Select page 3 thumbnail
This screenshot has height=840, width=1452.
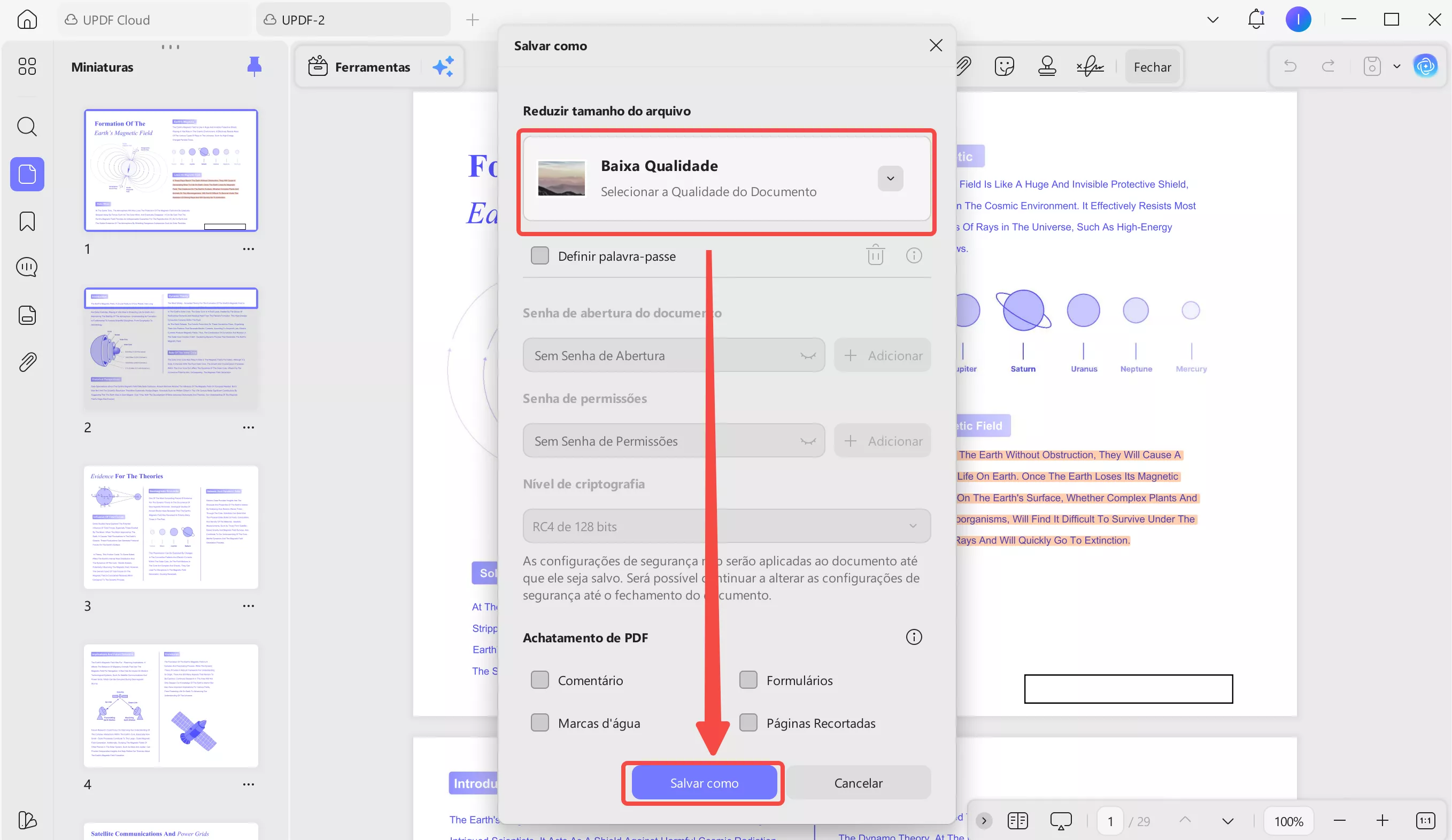point(171,527)
